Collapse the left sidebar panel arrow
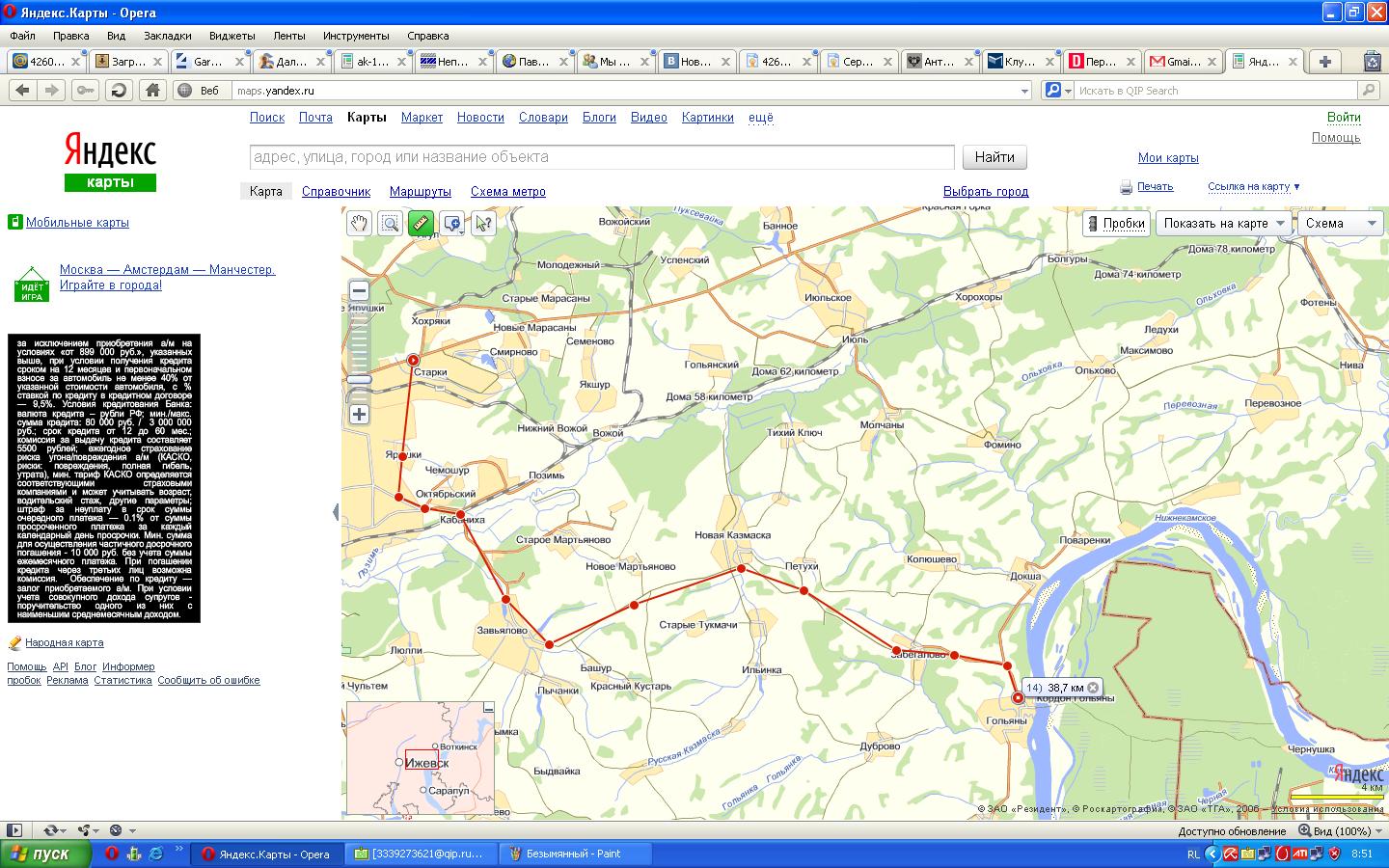1389x868 pixels. (x=336, y=512)
